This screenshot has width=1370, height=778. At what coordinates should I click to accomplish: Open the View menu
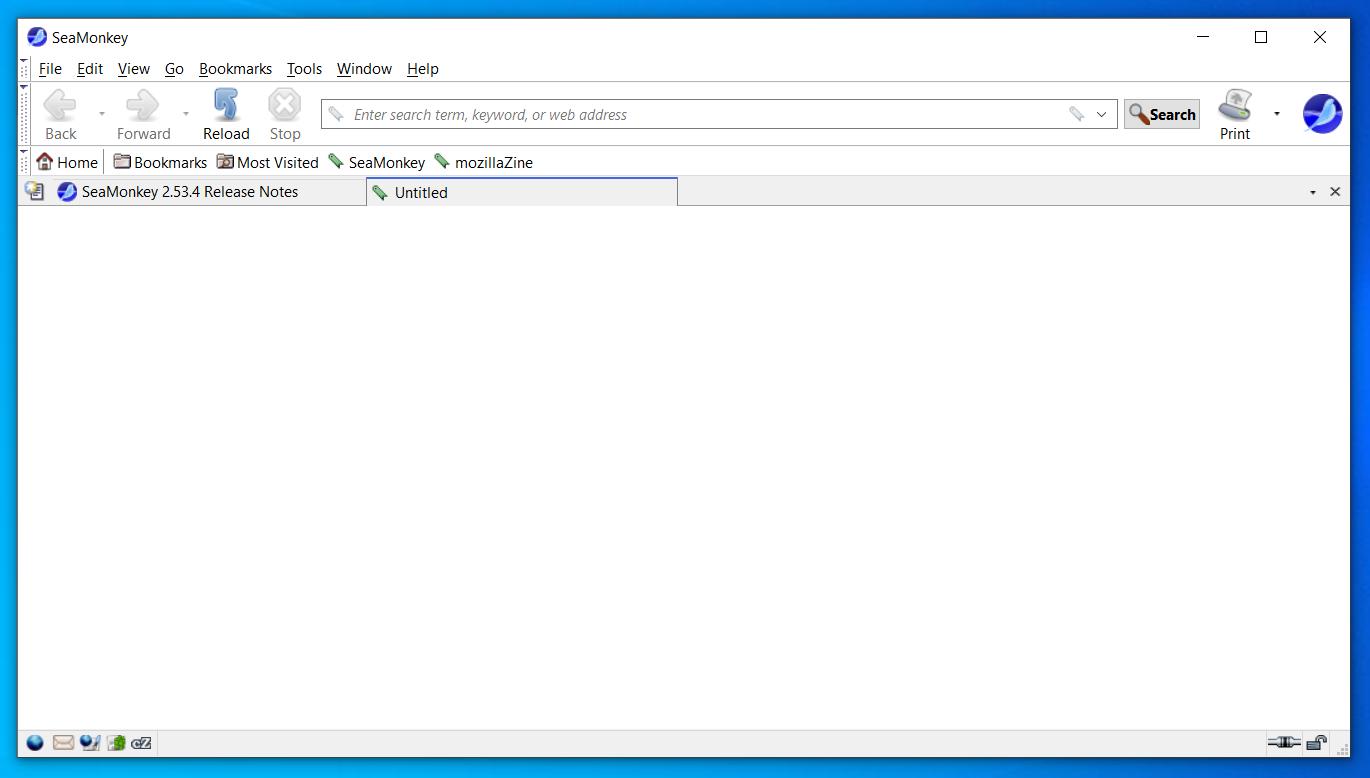point(133,69)
